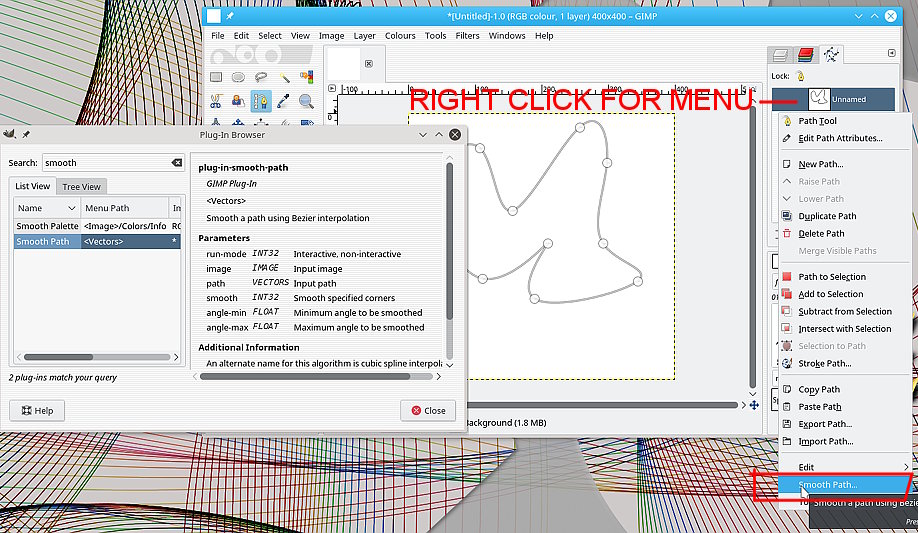The width and height of the screenshot is (918, 533).
Task: Select the Zoom magnifier tool
Action: [306, 101]
